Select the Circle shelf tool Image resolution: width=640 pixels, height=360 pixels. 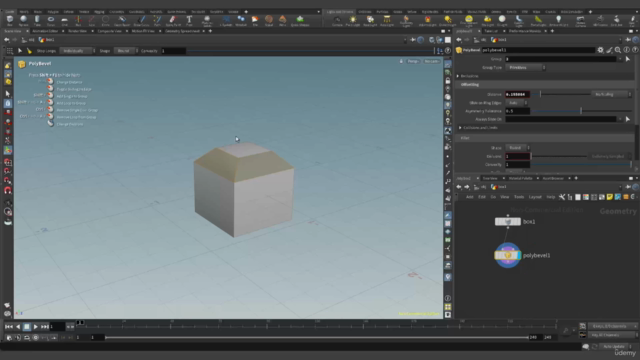pos(105,20)
